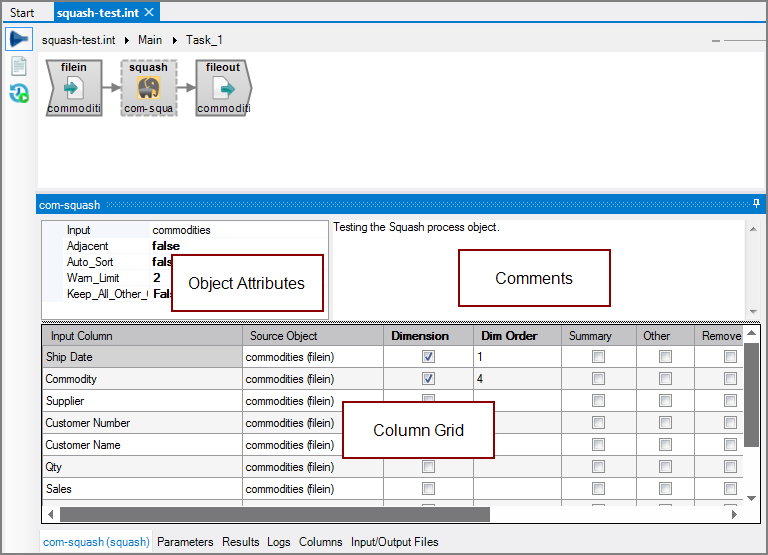Select the fileout node in canvas
The height and width of the screenshot is (555, 768).
point(223,87)
